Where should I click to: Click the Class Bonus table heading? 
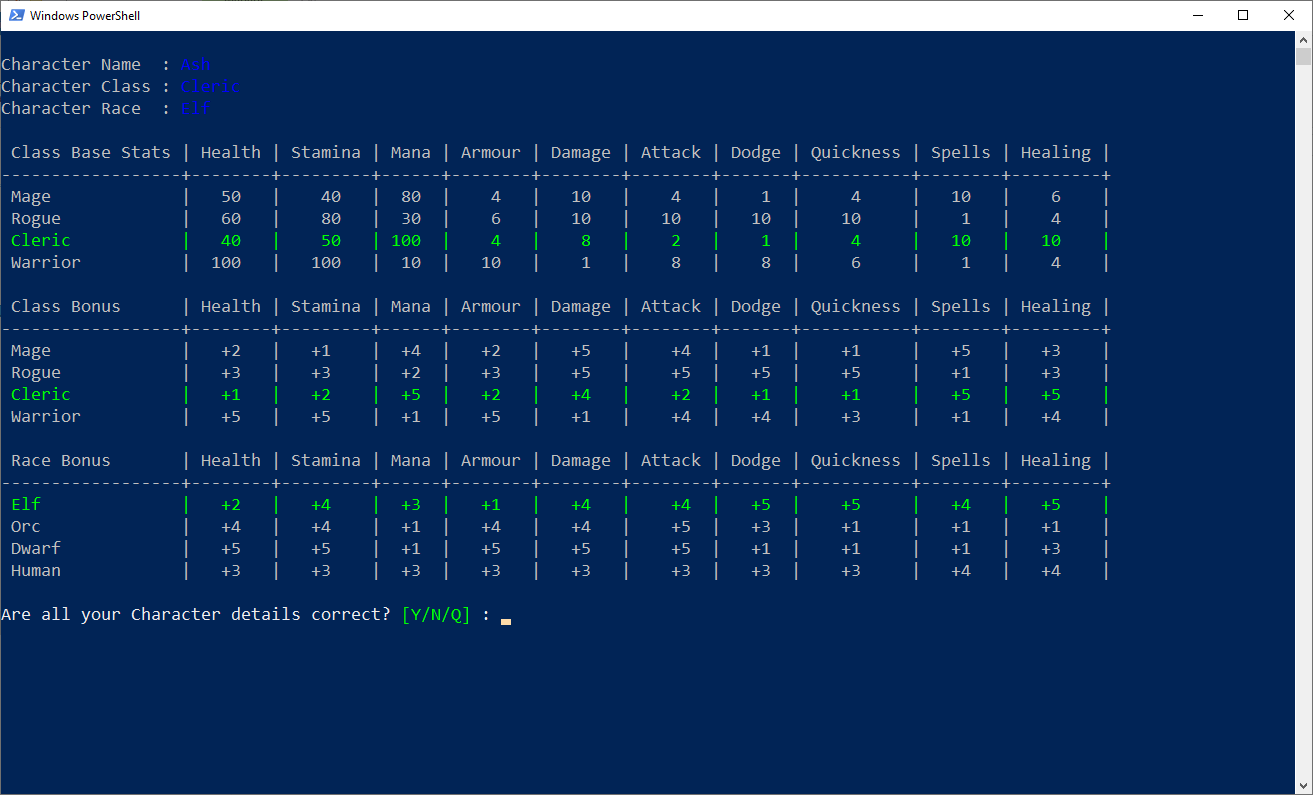[x=66, y=307]
